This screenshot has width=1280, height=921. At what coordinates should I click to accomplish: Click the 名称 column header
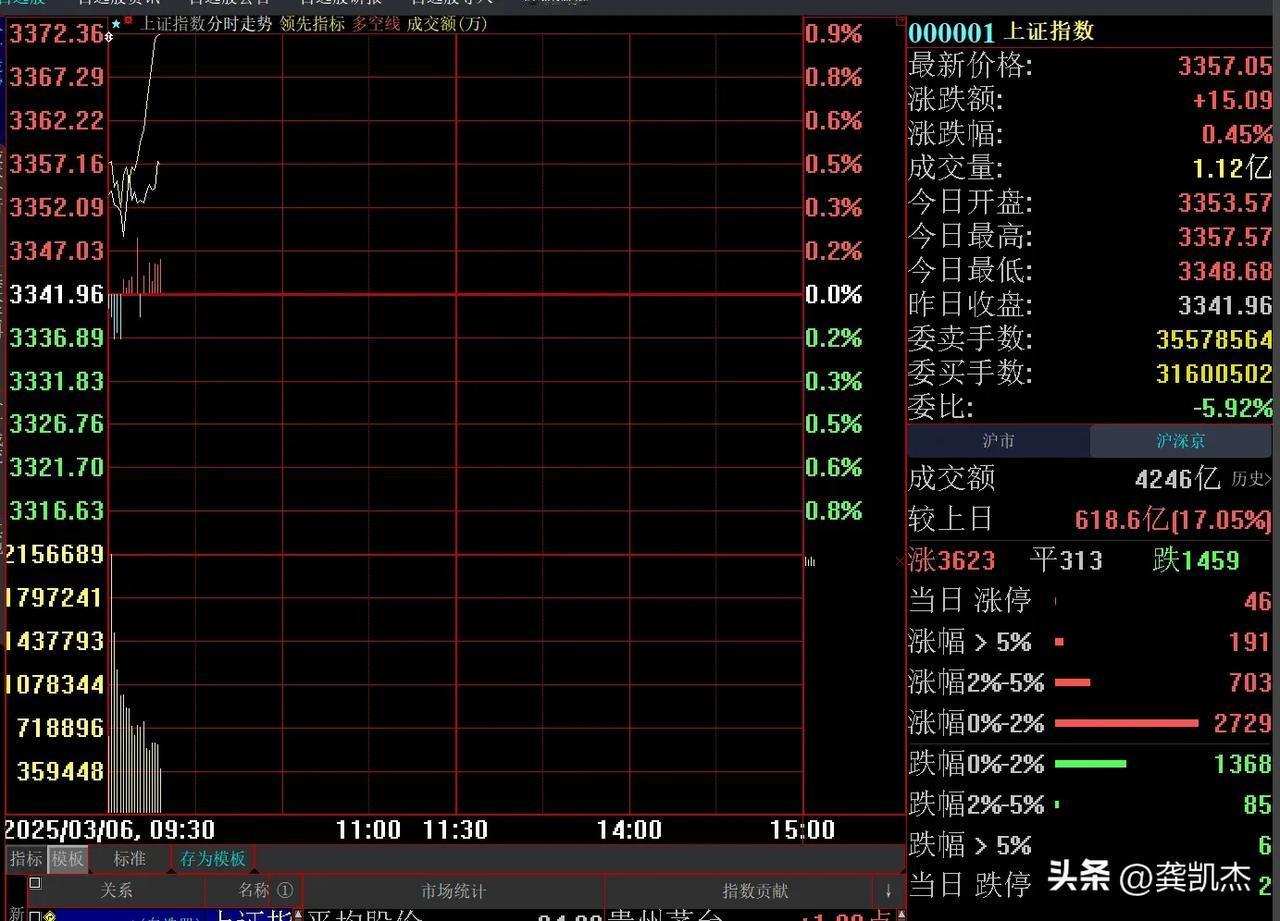click(x=254, y=890)
